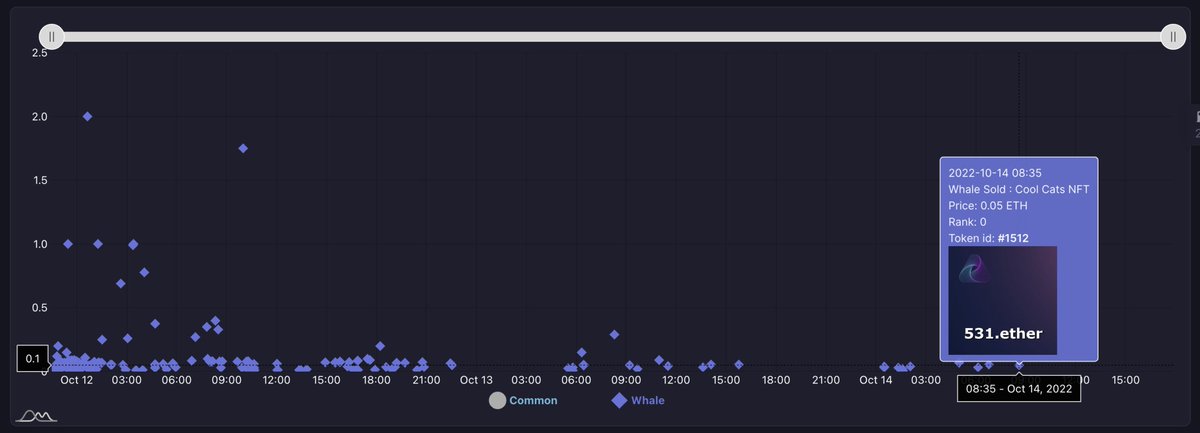Viewport: 1200px width, 433px height.
Task: Click the whale point at 1.75 ETH
Action: (243, 148)
